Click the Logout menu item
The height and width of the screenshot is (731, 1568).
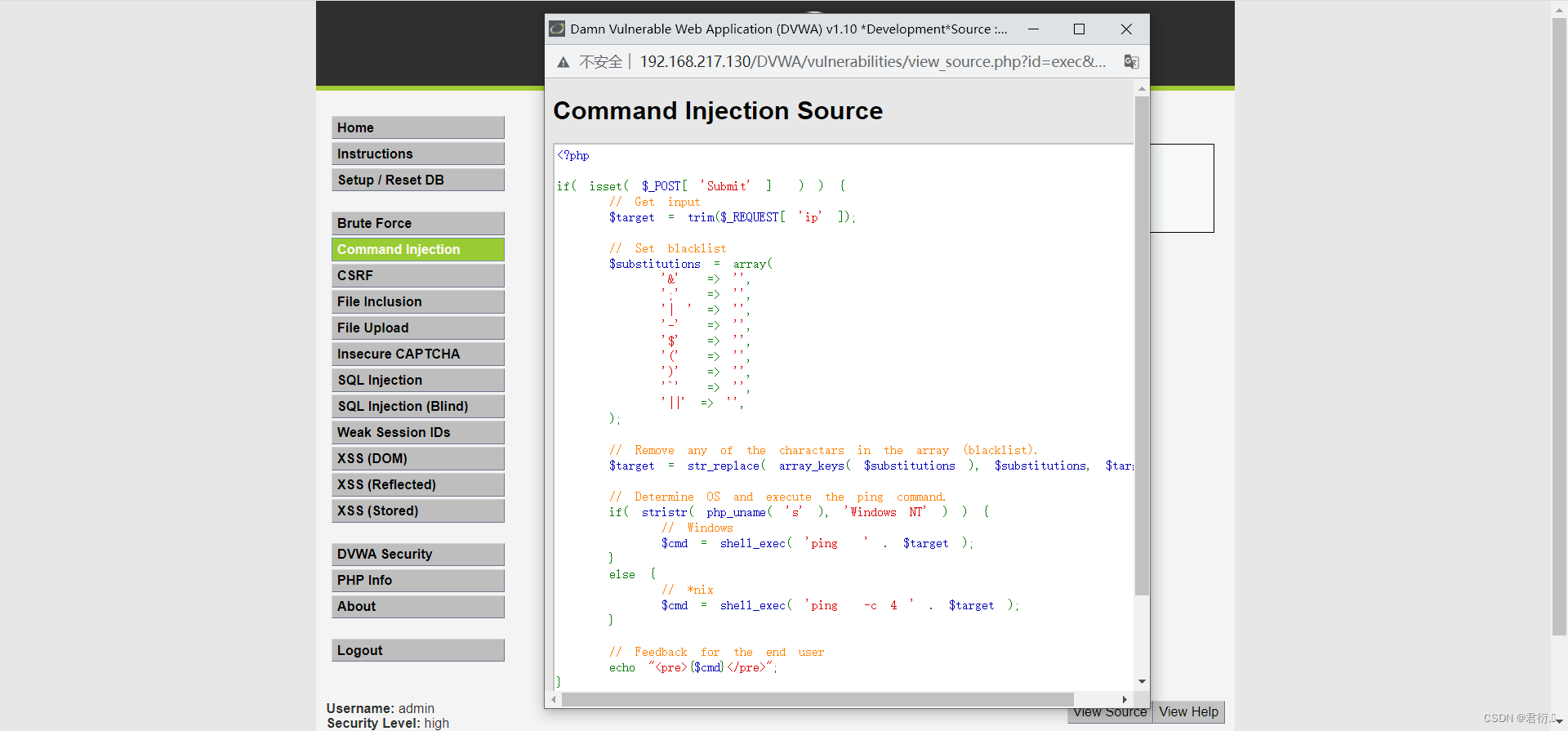[418, 650]
